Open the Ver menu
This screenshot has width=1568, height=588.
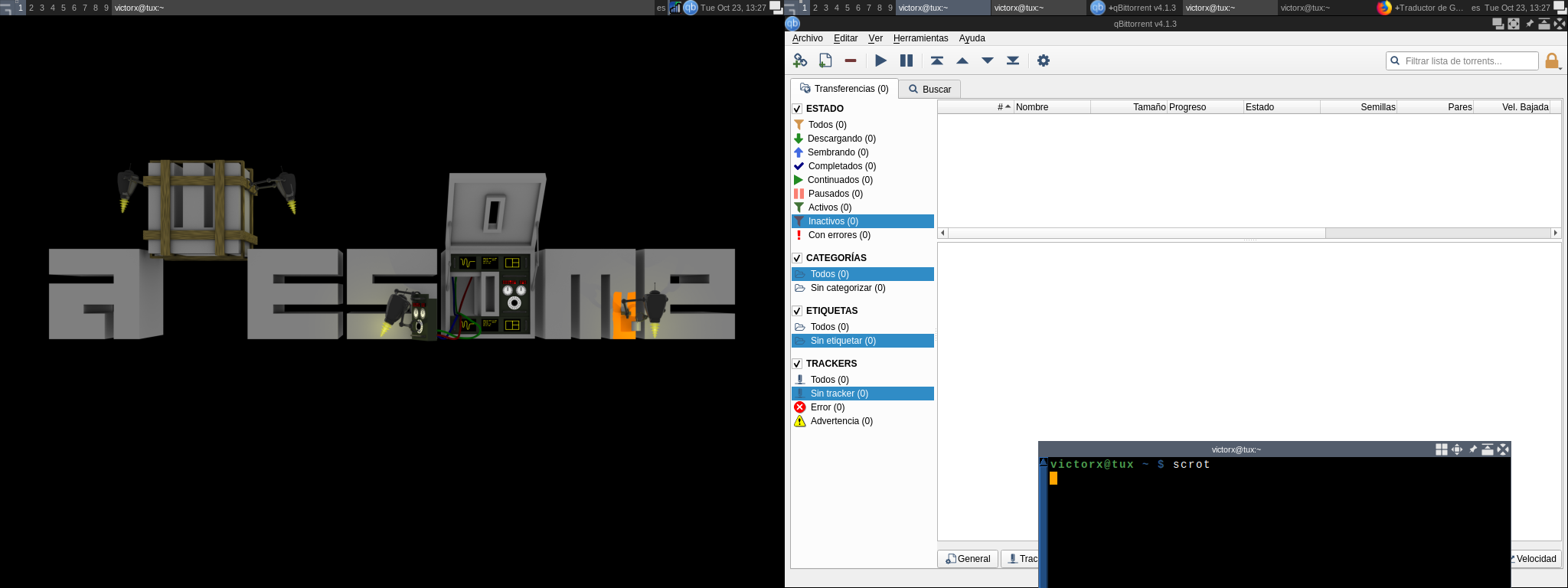click(875, 38)
